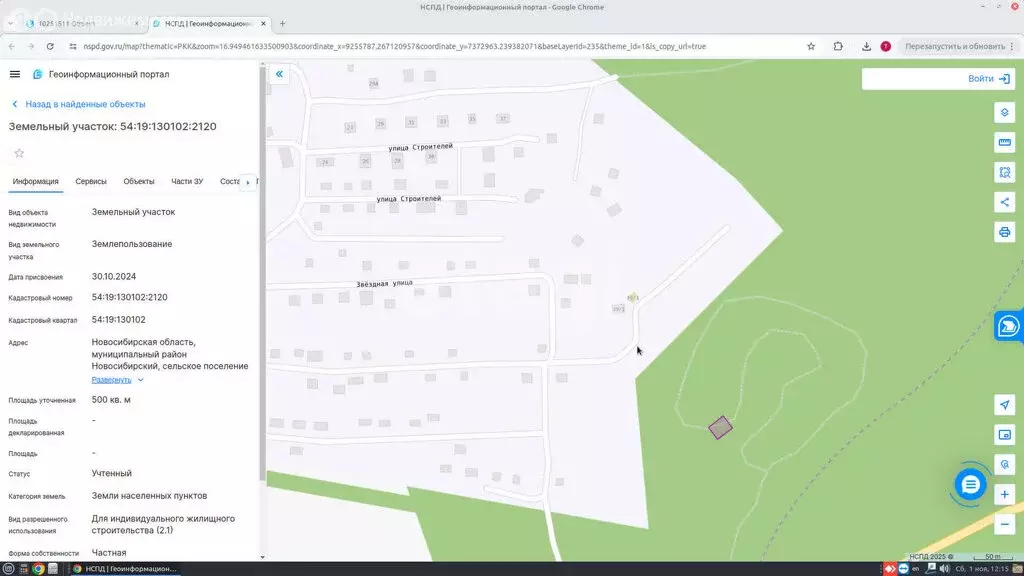The image size is (1024, 576).
Task: Add land plot to favorites star
Action: coord(18,153)
